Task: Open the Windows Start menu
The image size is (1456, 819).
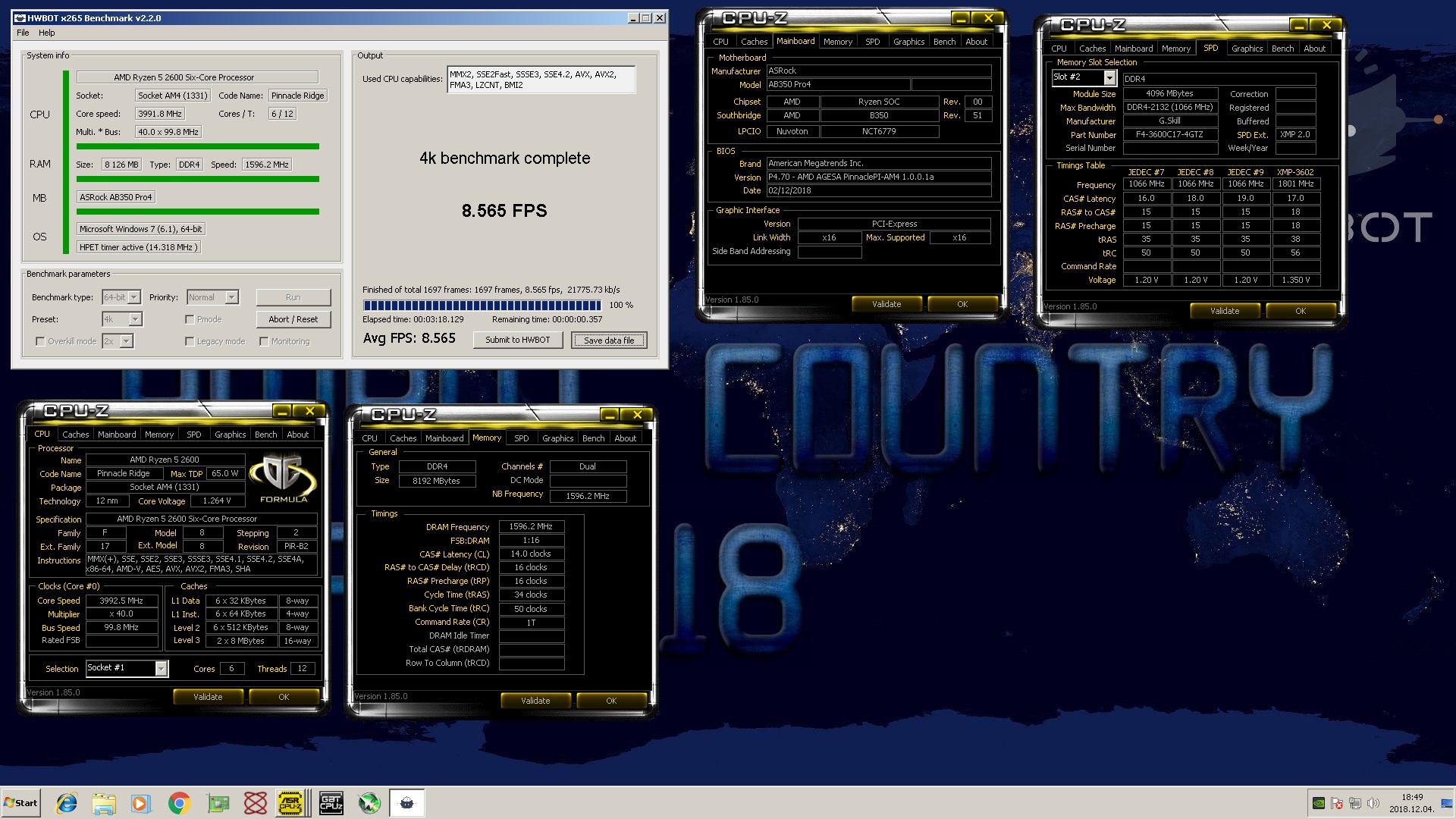Action: pos(20,802)
